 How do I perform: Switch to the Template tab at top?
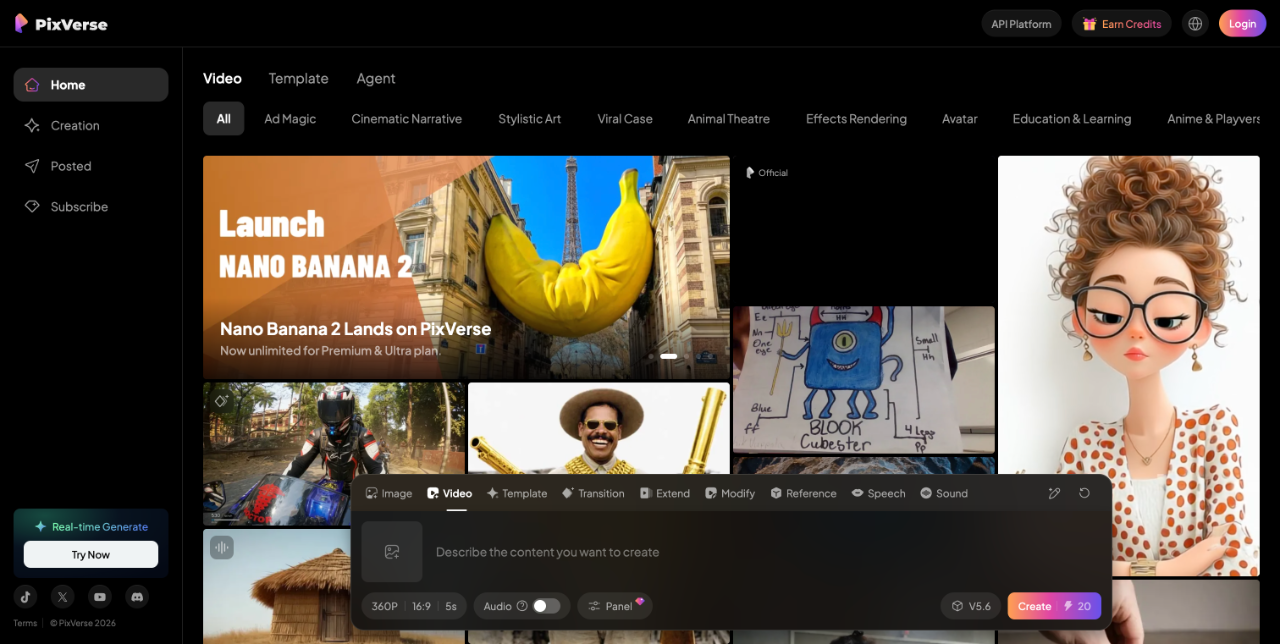(298, 78)
